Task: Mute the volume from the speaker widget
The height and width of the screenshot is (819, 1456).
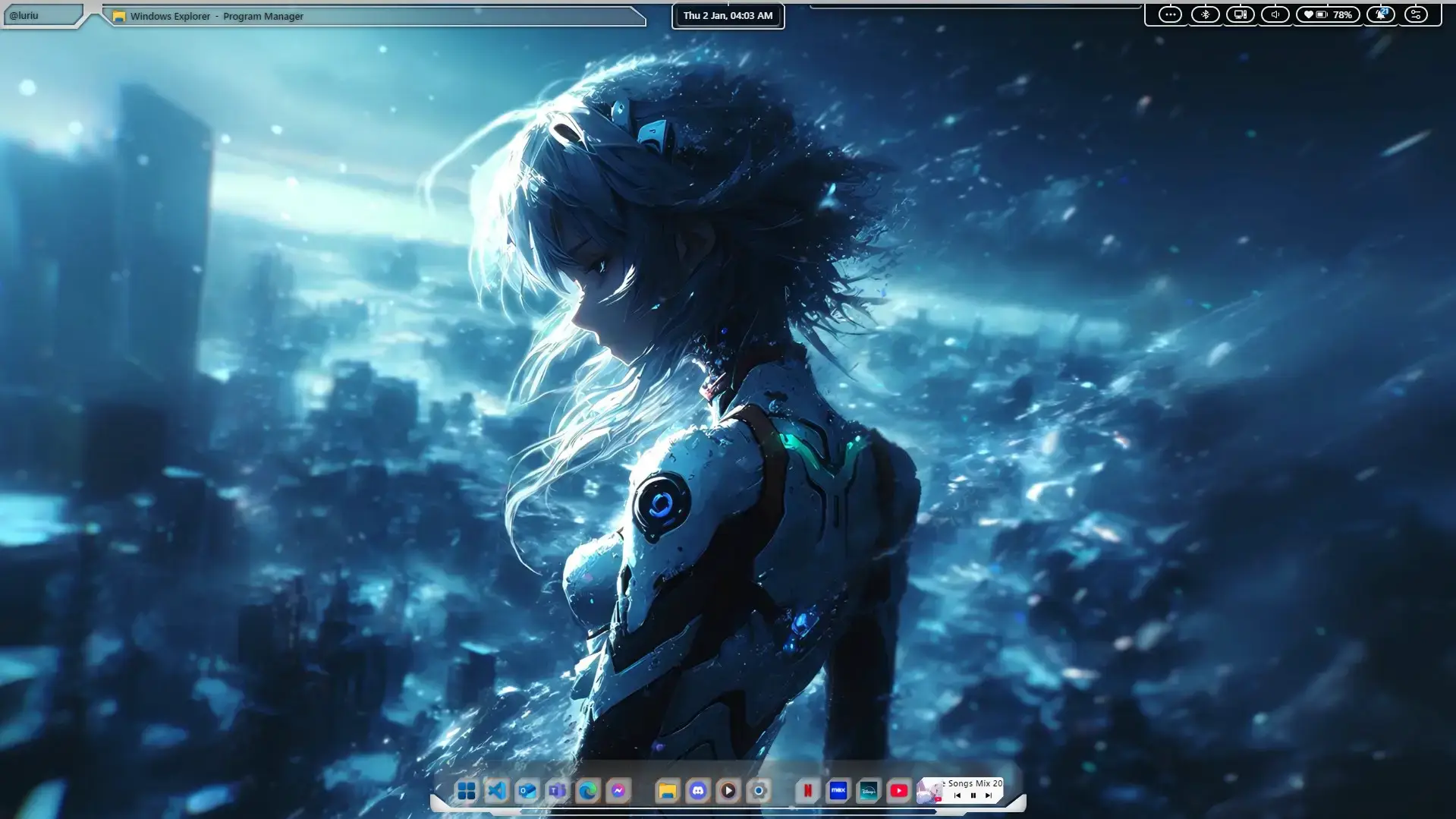Action: click(1275, 14)
